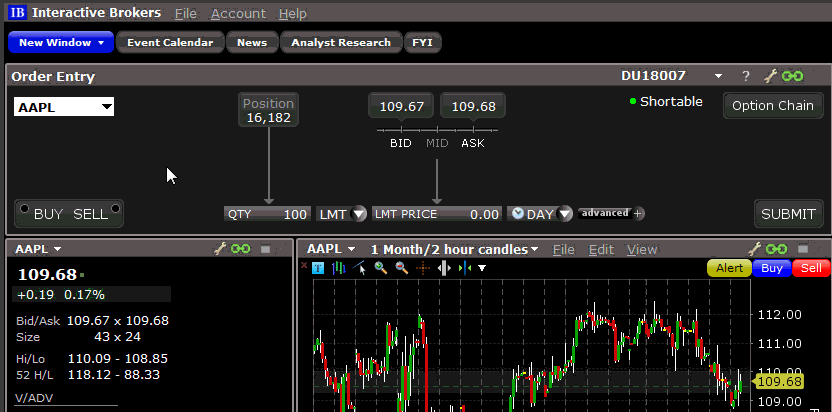Click the yellow Alert button on chart
This screenshot has width=832, height=412.
(x=729, y=268)
